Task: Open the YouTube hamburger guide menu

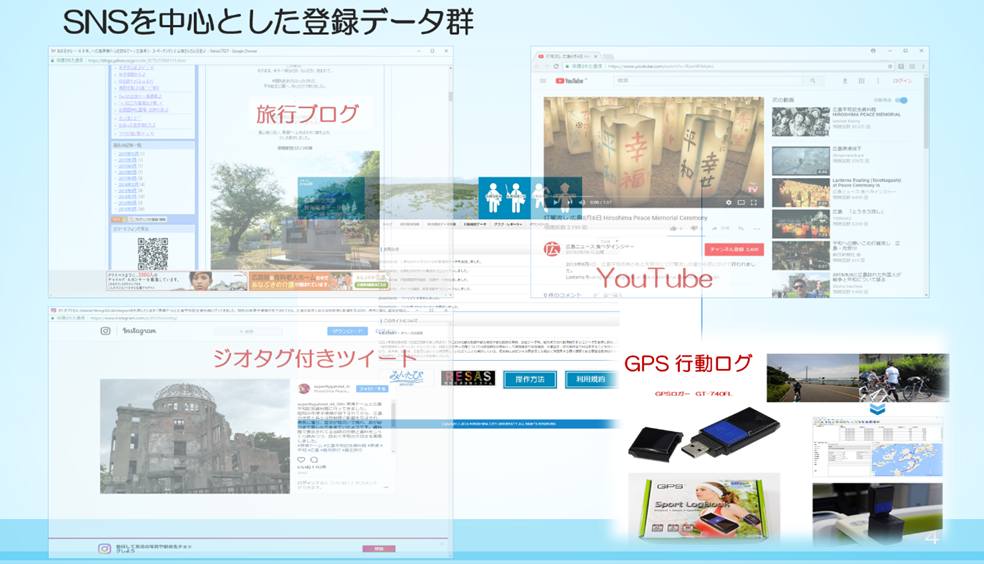Action: (543, 81)
